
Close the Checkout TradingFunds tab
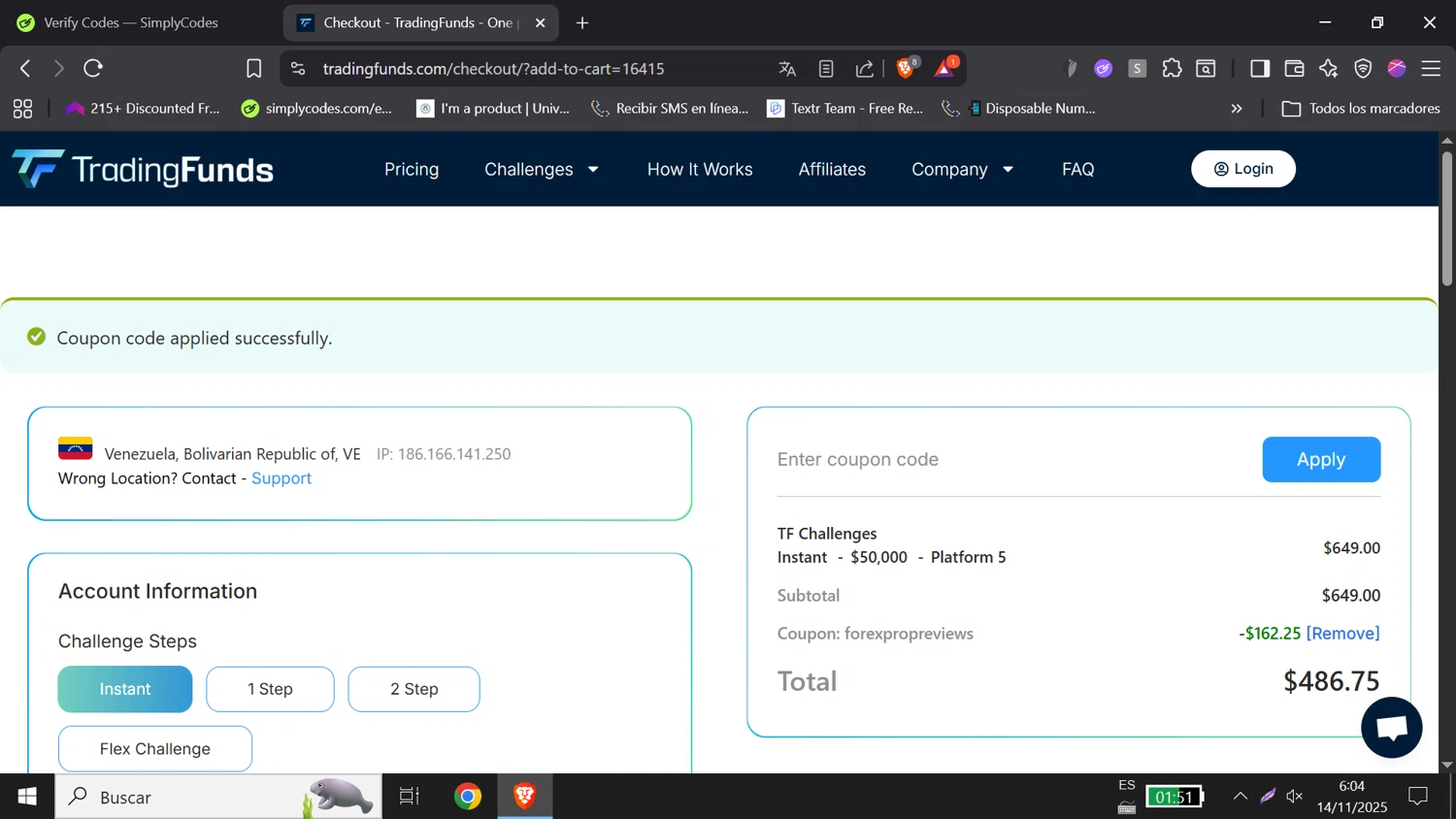[541, 22]
